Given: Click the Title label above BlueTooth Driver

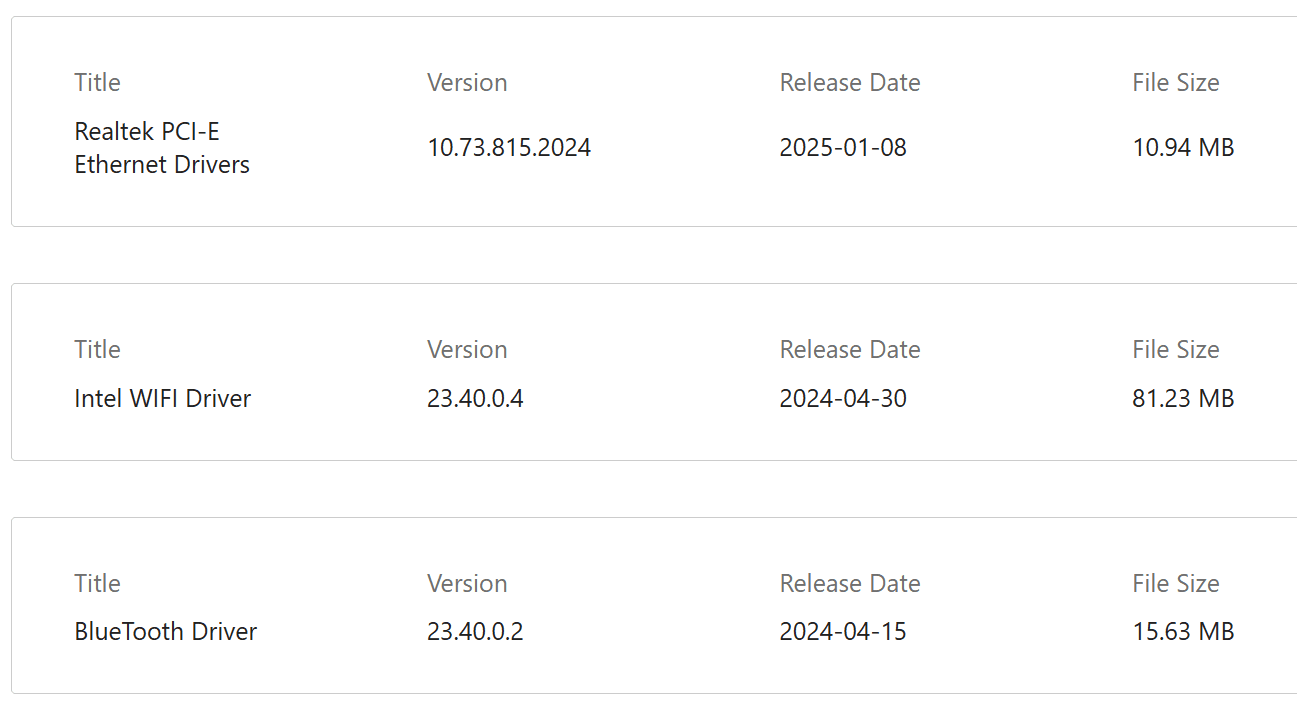Looking at the screenshot, I should pos(97,584).
